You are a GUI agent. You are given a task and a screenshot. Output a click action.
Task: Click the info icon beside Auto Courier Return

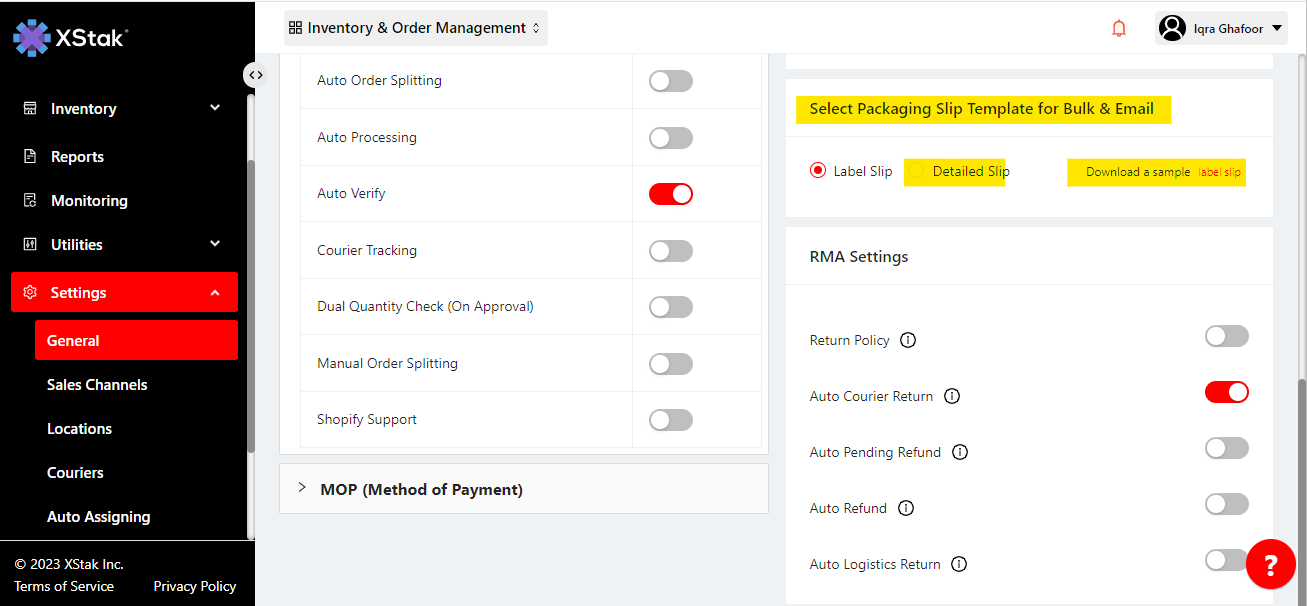tap(952, 396)
